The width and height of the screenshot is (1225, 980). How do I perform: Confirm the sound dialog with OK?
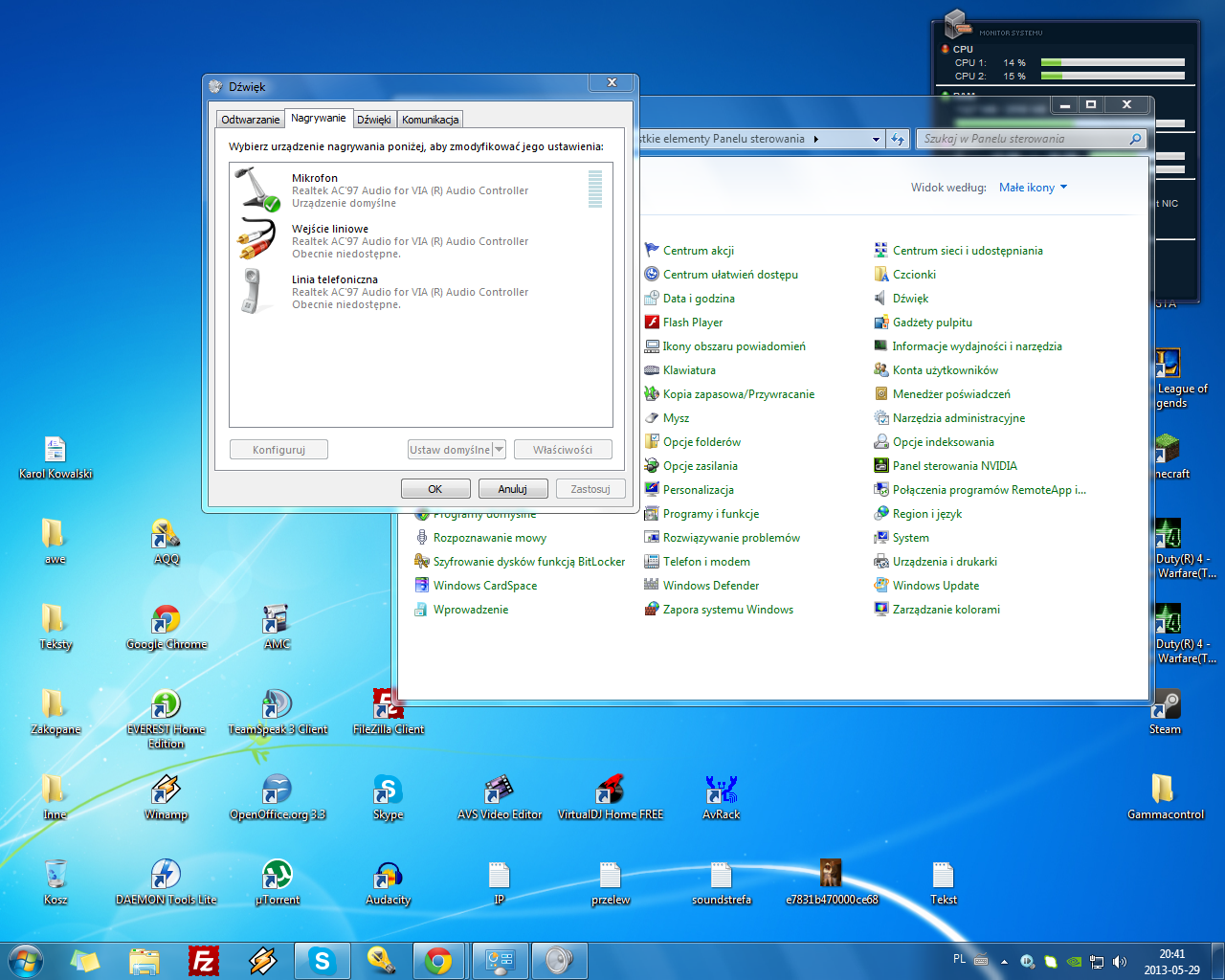[x=435, y=489]
